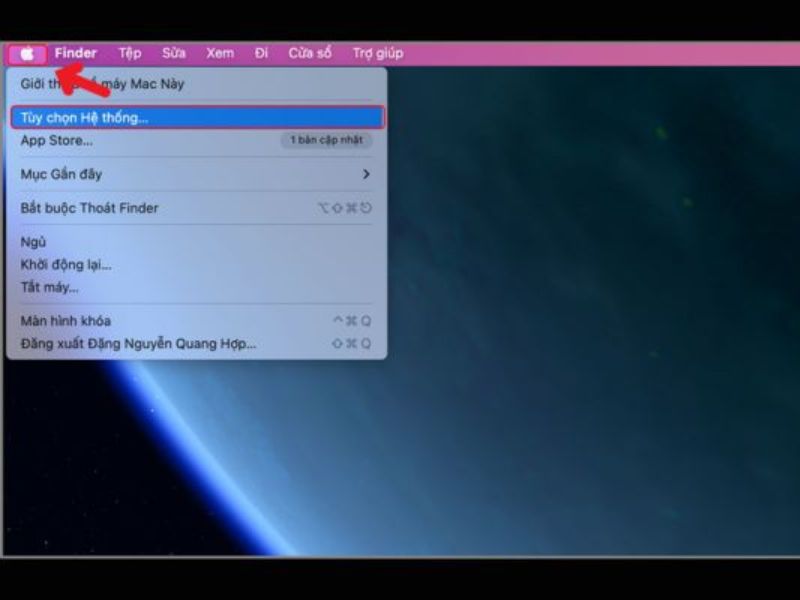Open the Apple menu icon
This screenshot has width=800, height=600.
(x=28, y=54)
